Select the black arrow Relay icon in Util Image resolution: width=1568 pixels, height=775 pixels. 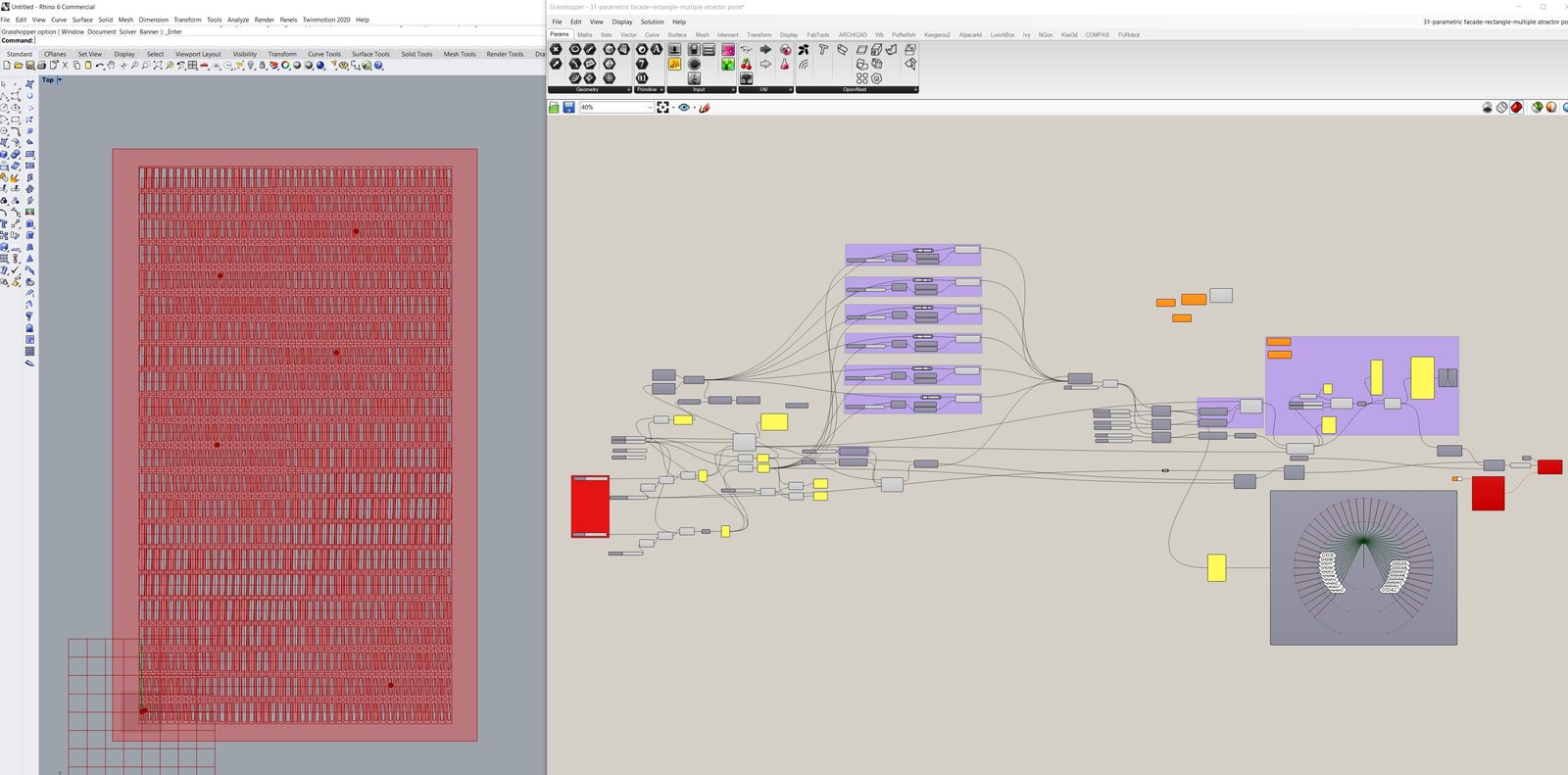[x=765, y=49]
